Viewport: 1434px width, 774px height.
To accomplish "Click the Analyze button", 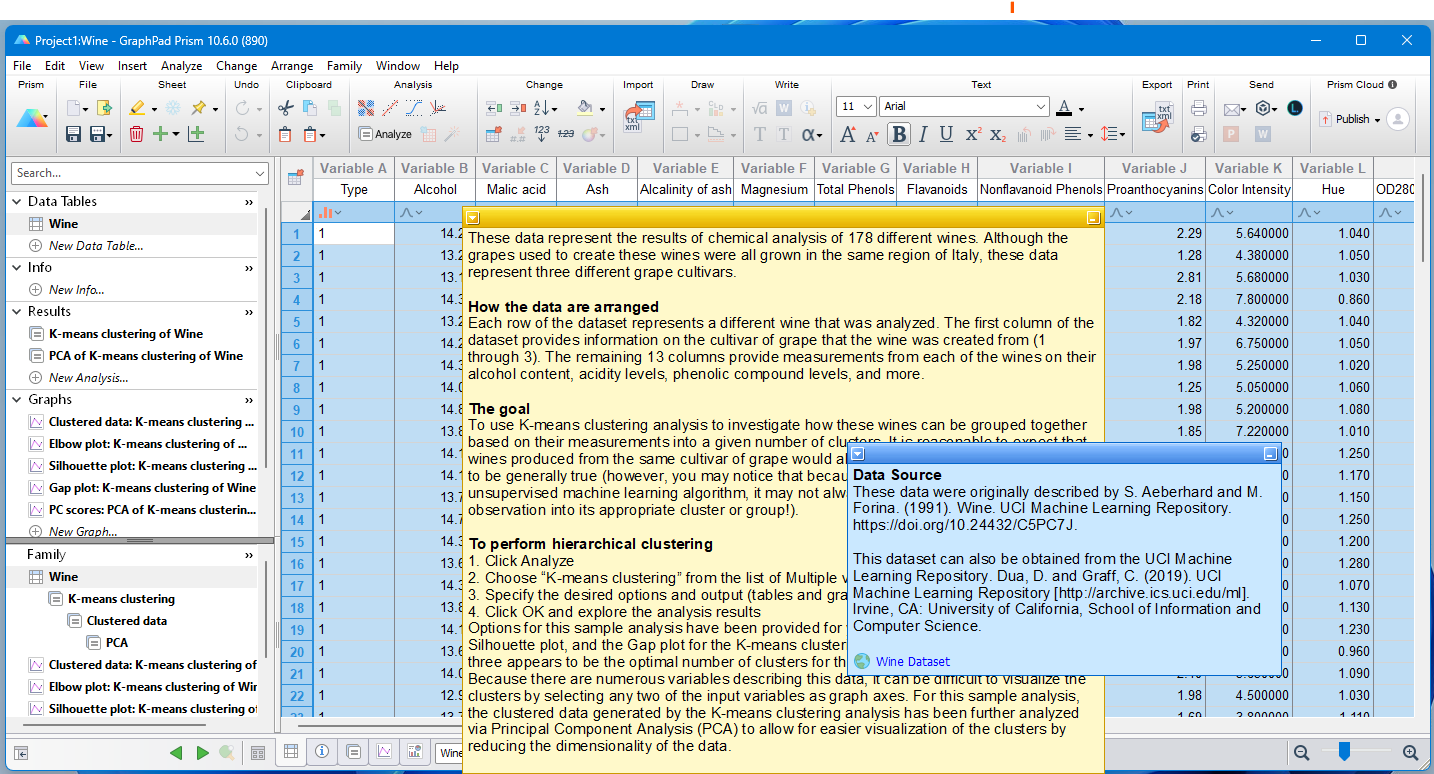I will 385,134.
